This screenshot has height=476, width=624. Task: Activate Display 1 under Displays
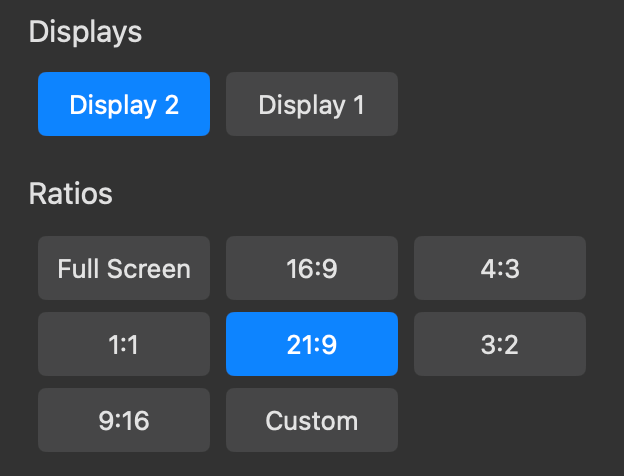312,104
